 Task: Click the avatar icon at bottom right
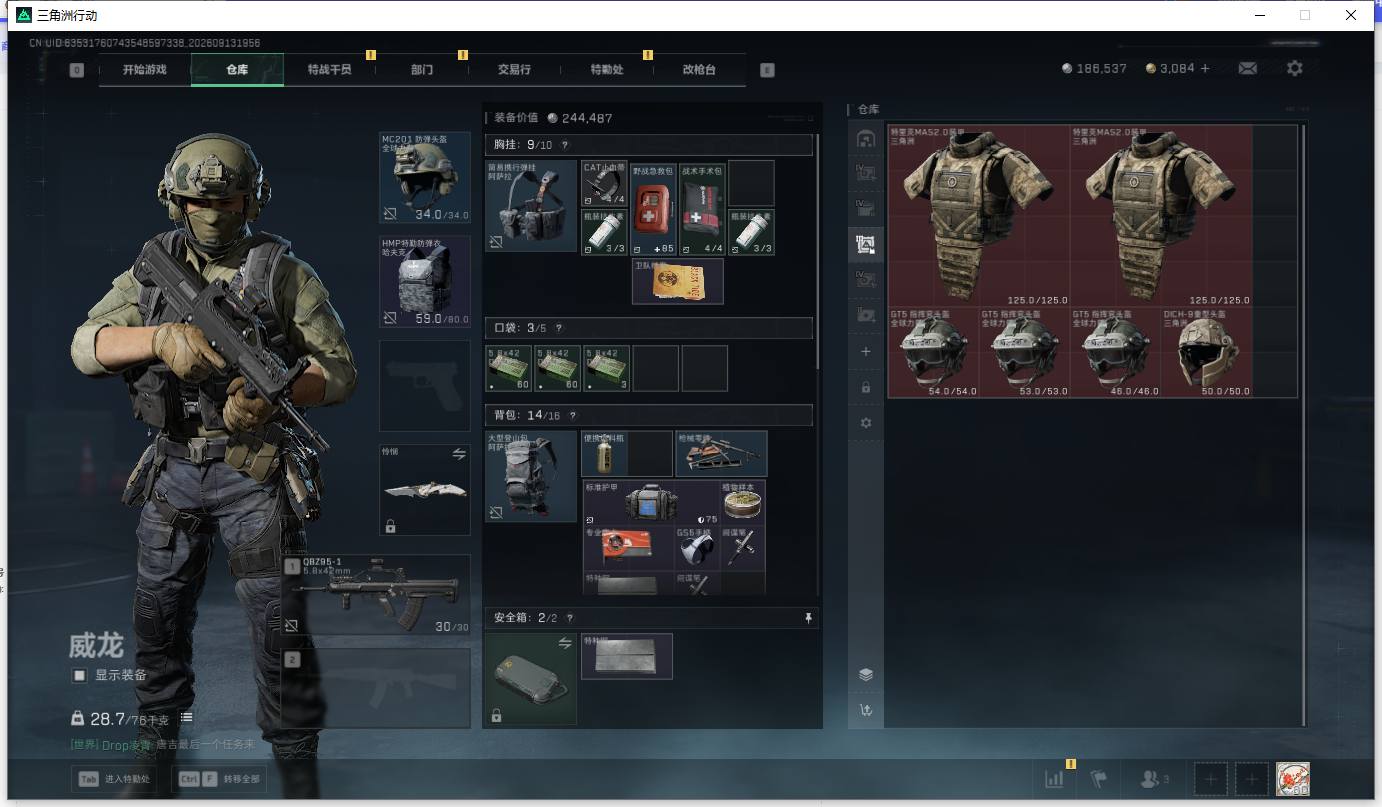[x=1293, y=778]
